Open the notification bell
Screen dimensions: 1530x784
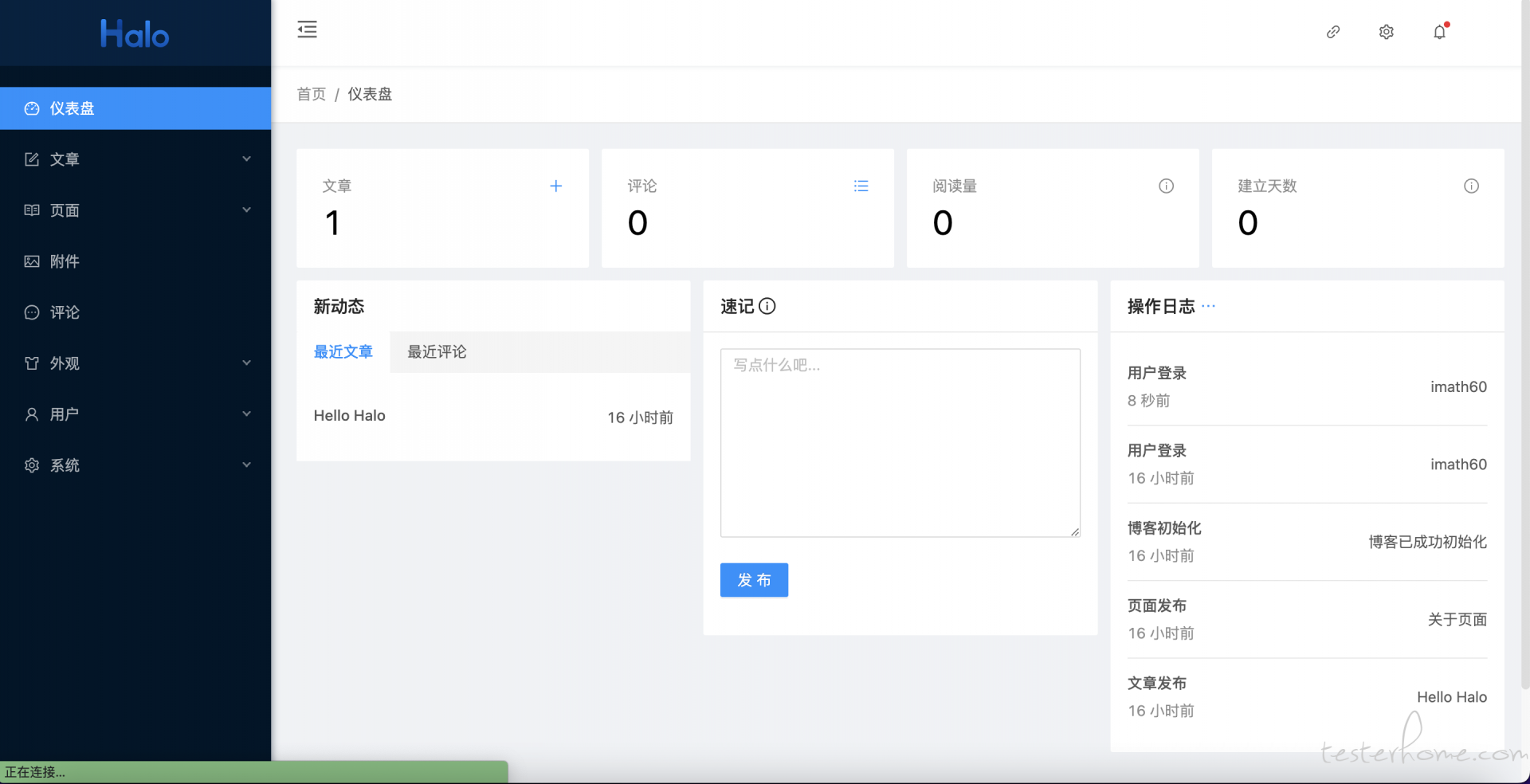point(1440,32)
